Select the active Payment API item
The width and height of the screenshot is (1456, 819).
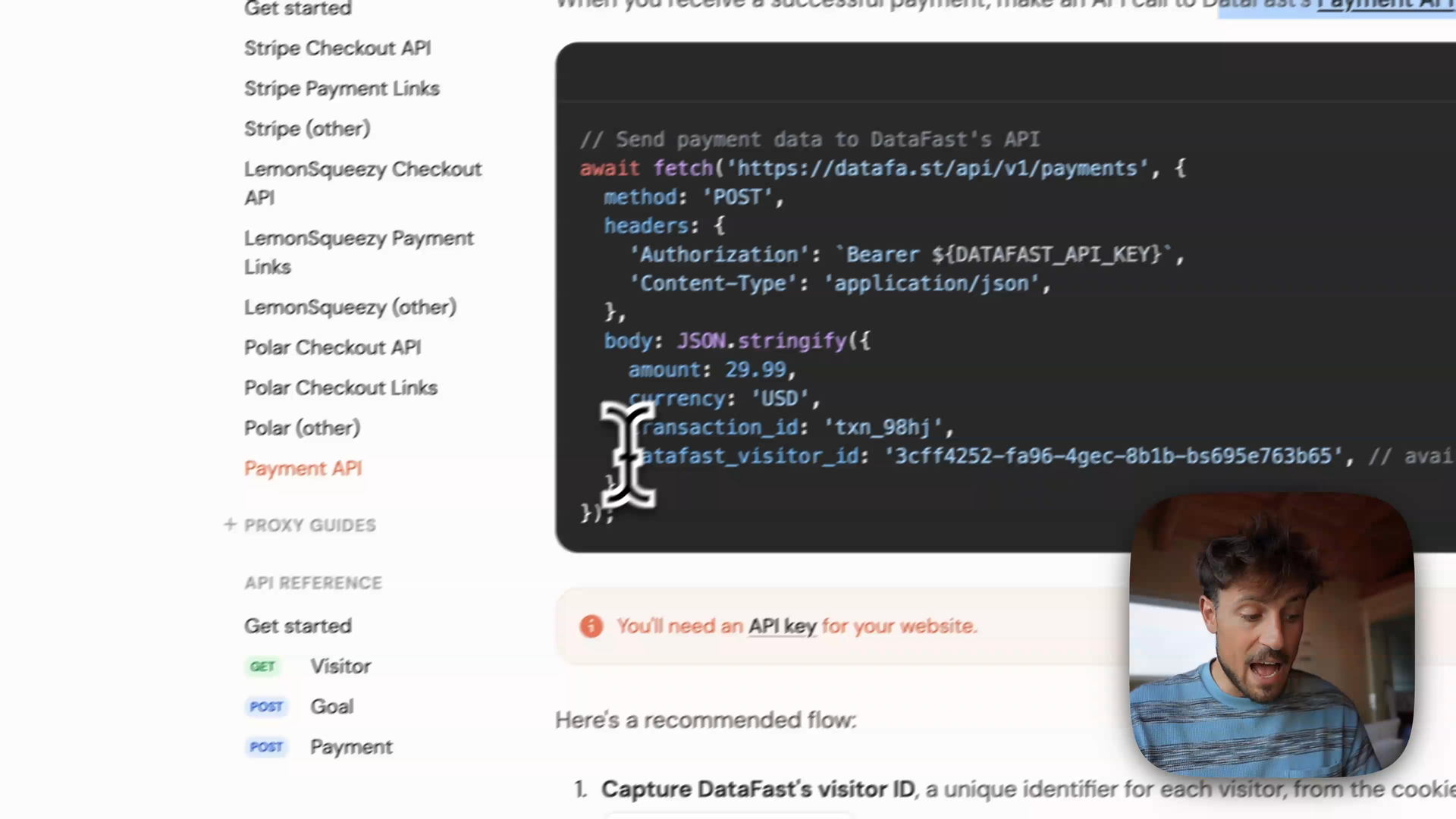(x=303, y=469)
